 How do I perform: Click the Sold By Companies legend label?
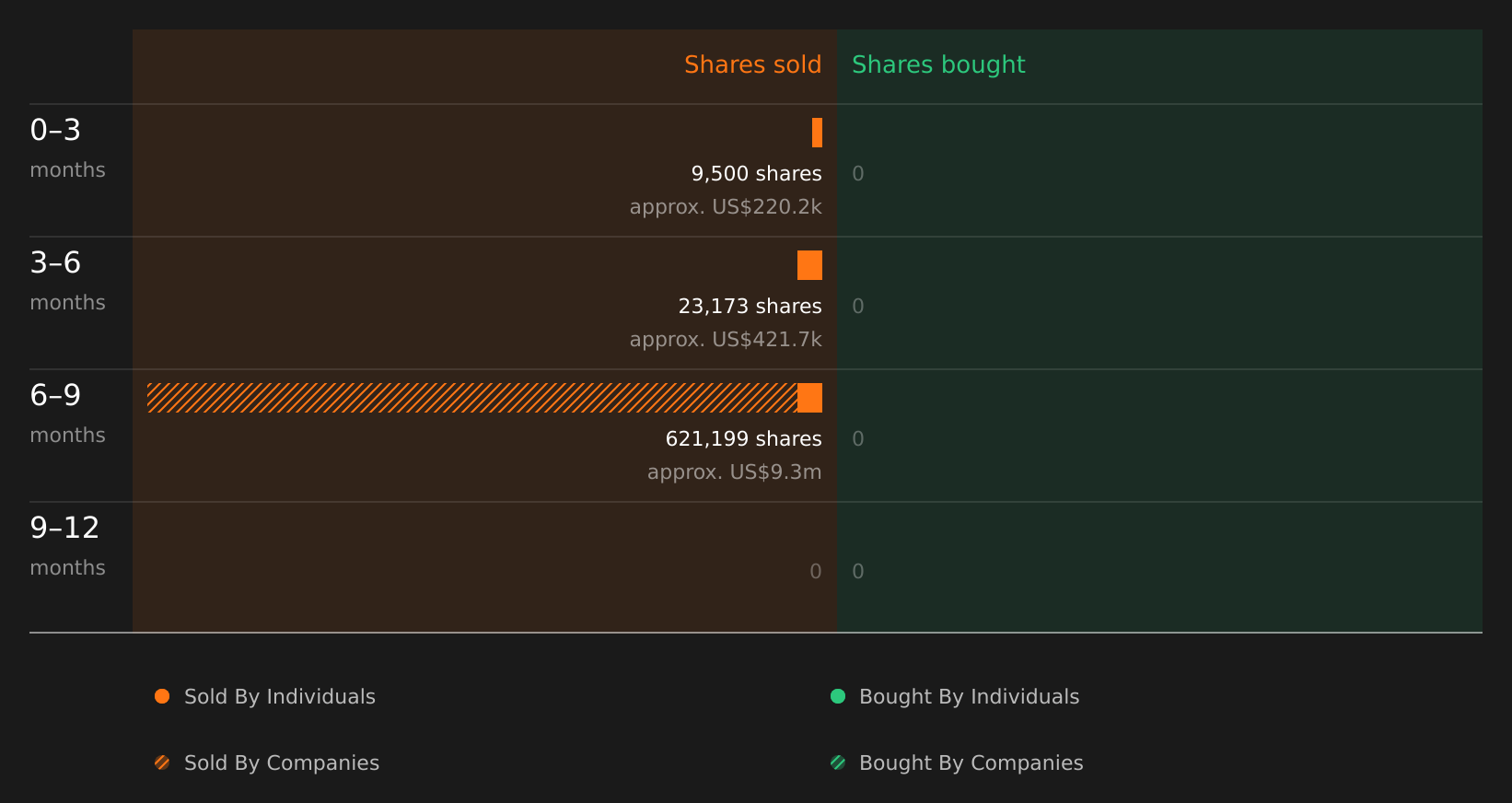[282, 762]
